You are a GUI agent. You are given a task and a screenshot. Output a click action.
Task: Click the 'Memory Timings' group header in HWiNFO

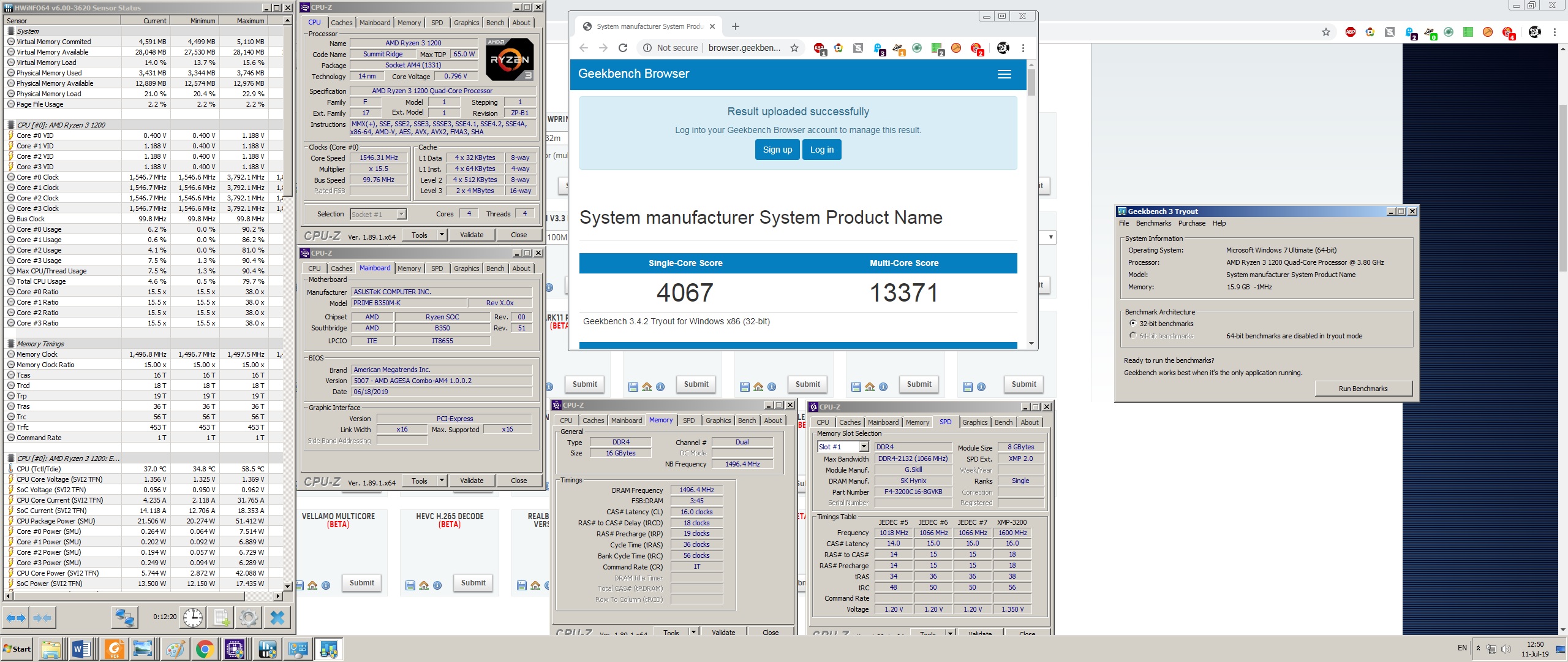click(143, 344)
